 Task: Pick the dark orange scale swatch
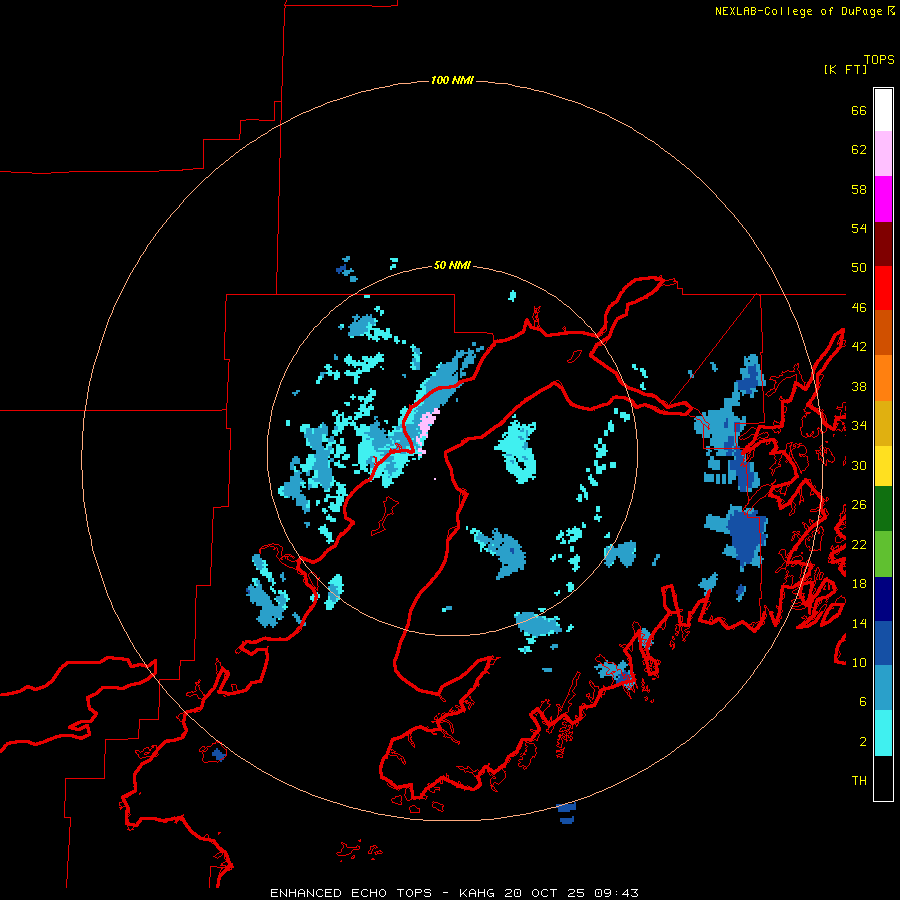(x=883, y=332)
